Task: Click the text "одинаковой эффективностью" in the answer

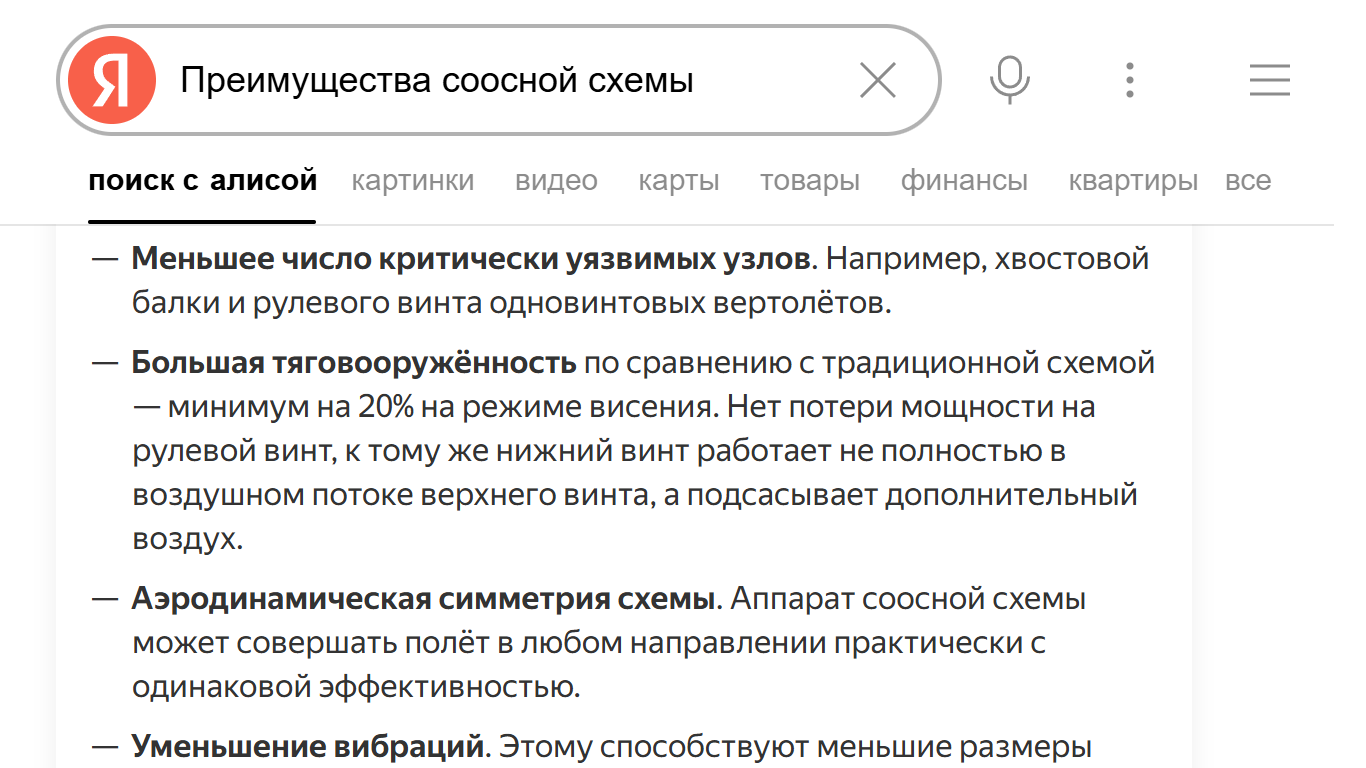Action: (356, 687)
